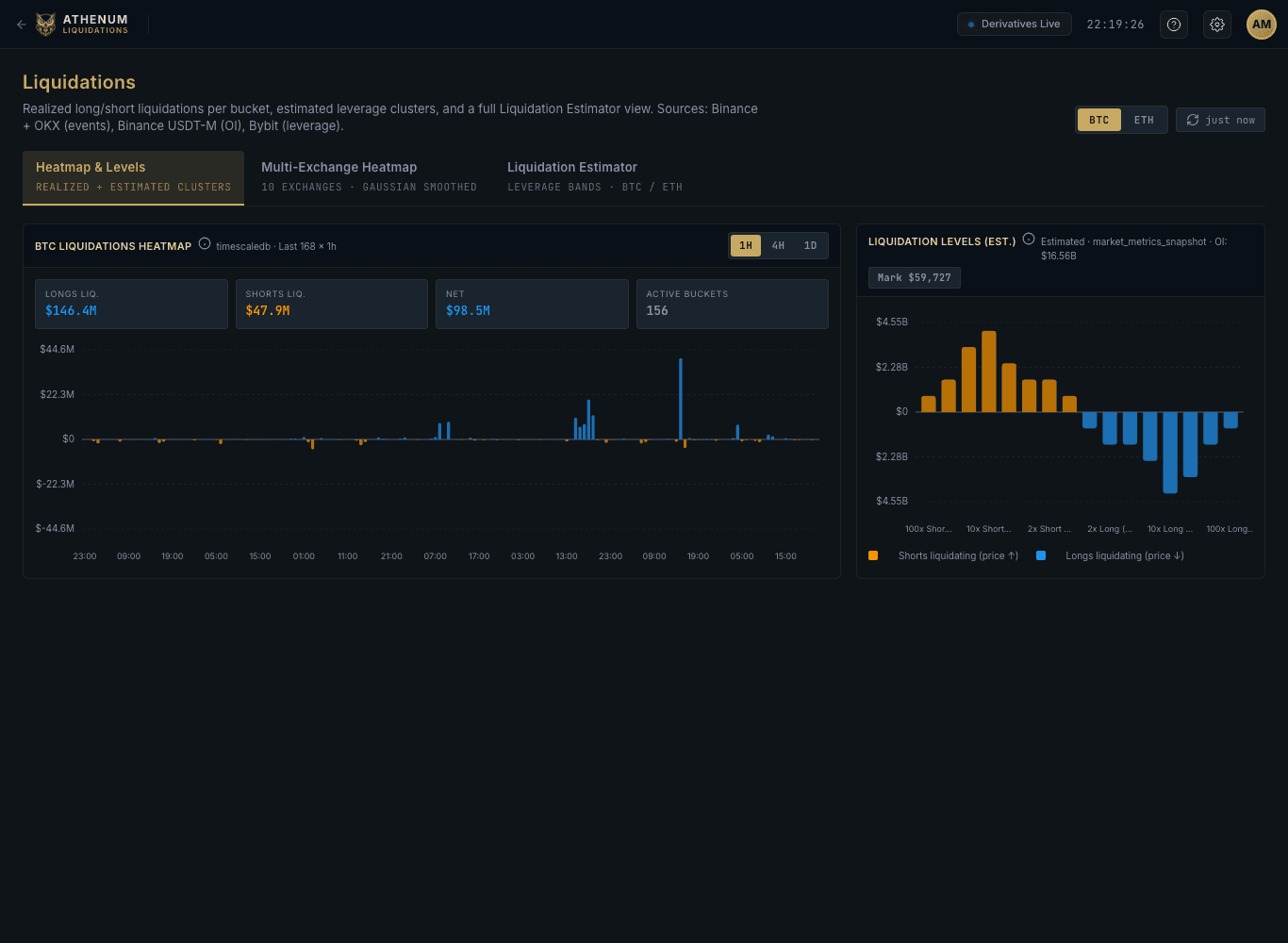Viewport: 1288px width, 943px height.
Task: Click the 10x Short axis label
Action: point(988,529)
